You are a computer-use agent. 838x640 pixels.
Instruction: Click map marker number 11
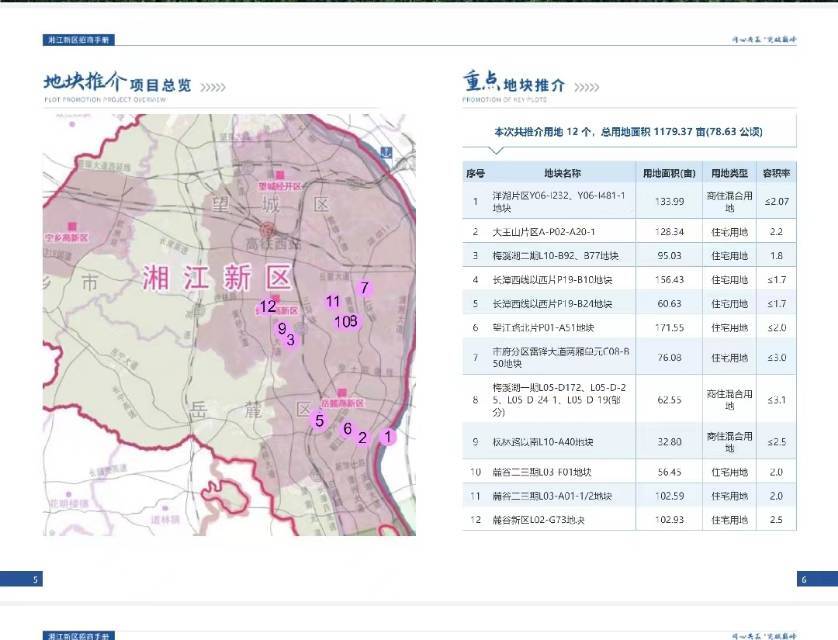coord(333,301)
